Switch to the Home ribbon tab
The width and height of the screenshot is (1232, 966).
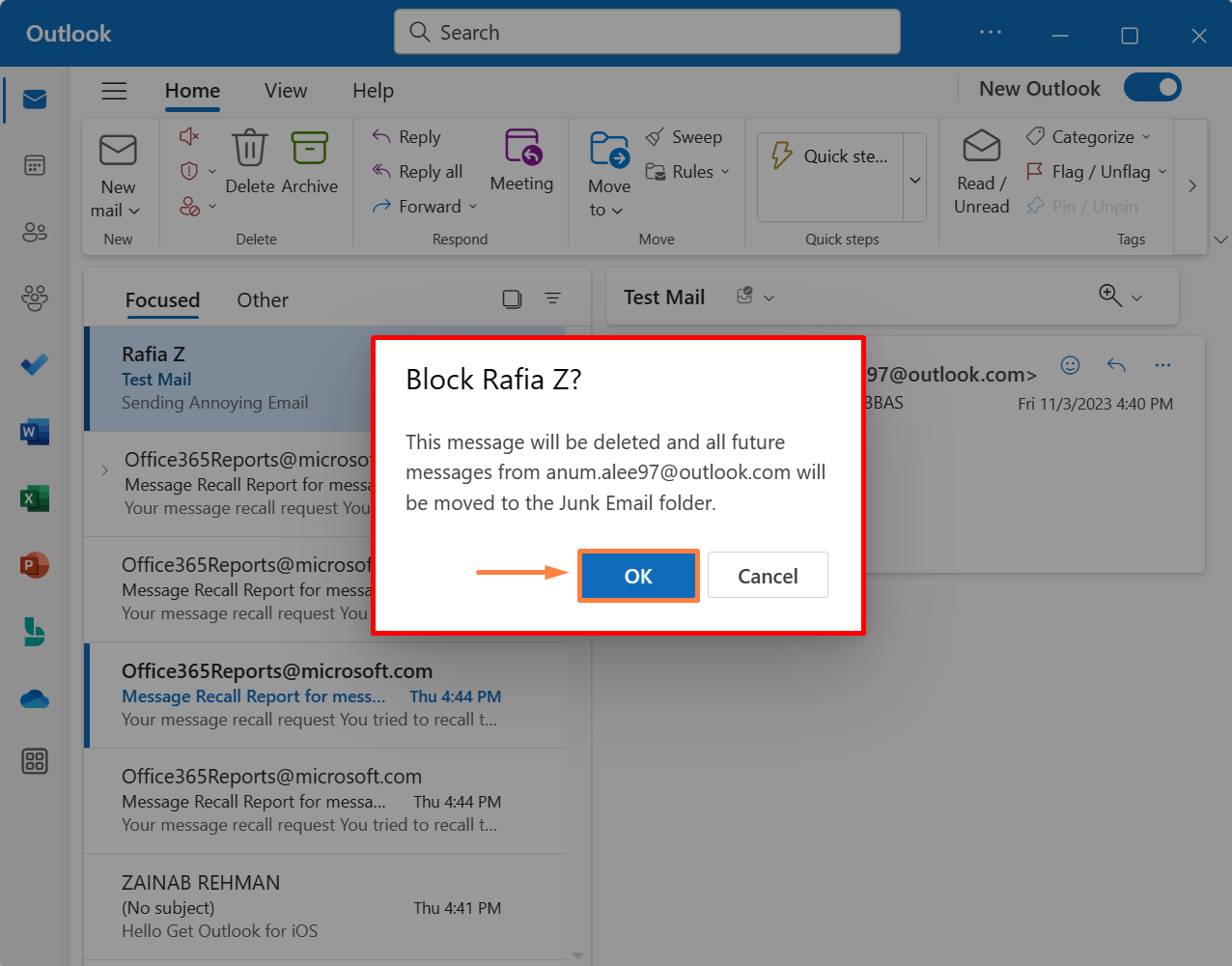[x=192, y=91]
